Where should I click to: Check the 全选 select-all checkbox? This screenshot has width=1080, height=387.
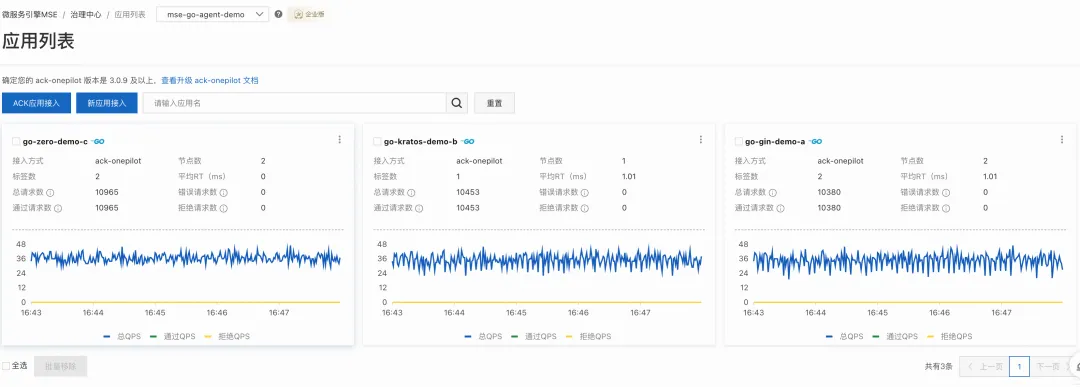(x=6, y=366)
